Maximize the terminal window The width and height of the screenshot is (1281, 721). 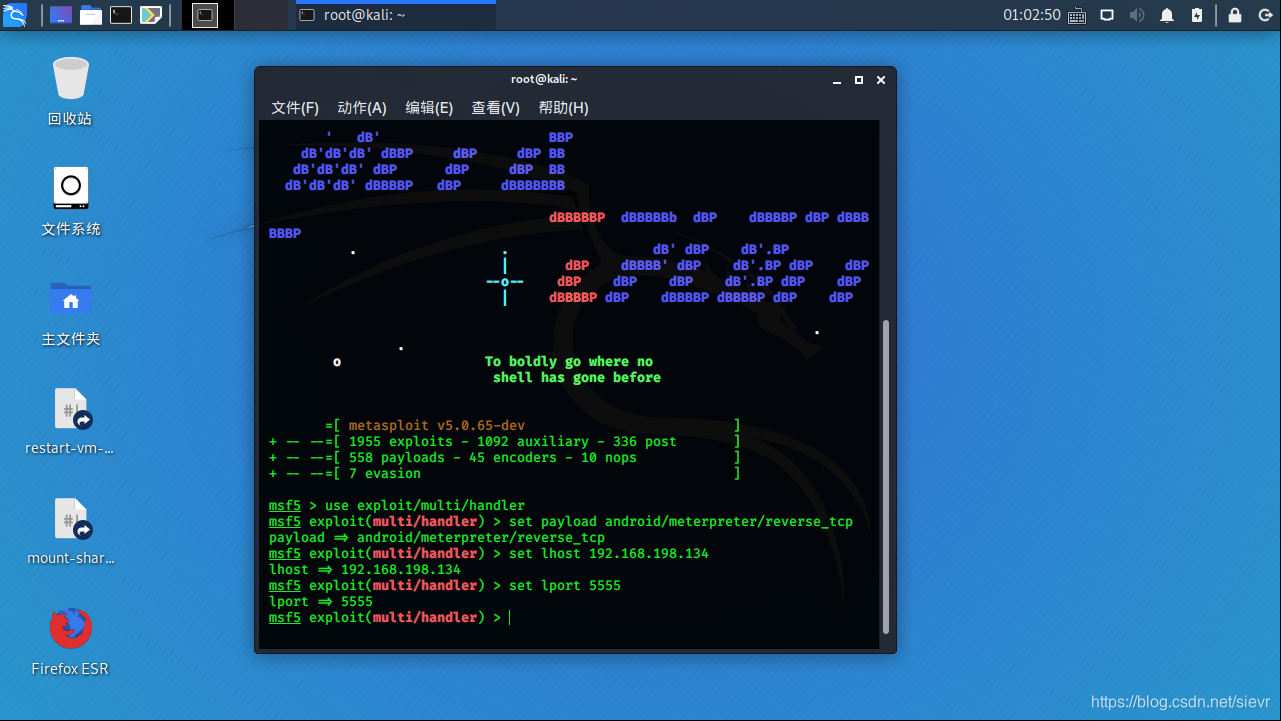[x=858, y=80]
